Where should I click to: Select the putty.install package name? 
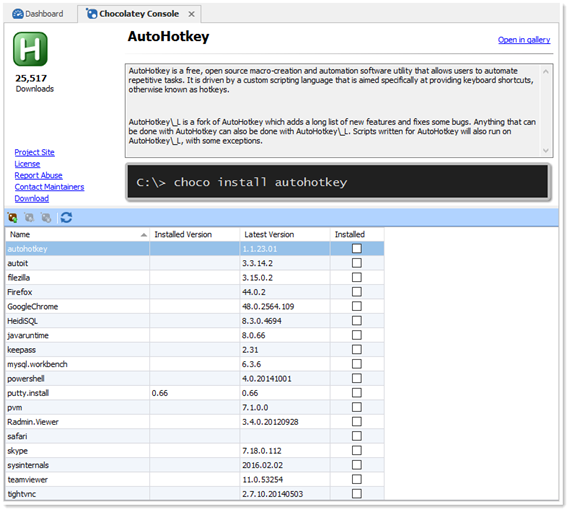click(x=28, y=393)
